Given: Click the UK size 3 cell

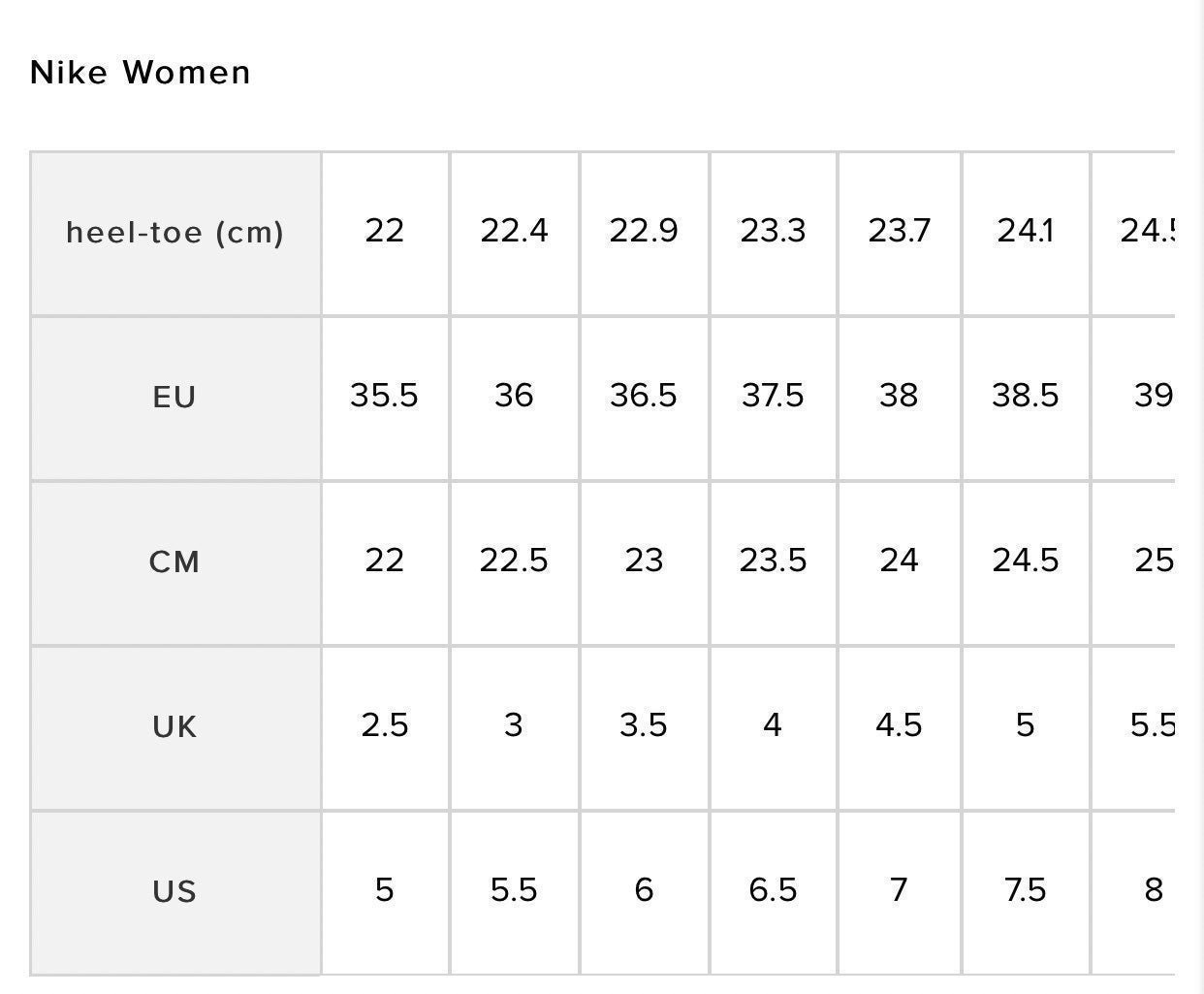Looking at the screenshot, I should (515, 728).
